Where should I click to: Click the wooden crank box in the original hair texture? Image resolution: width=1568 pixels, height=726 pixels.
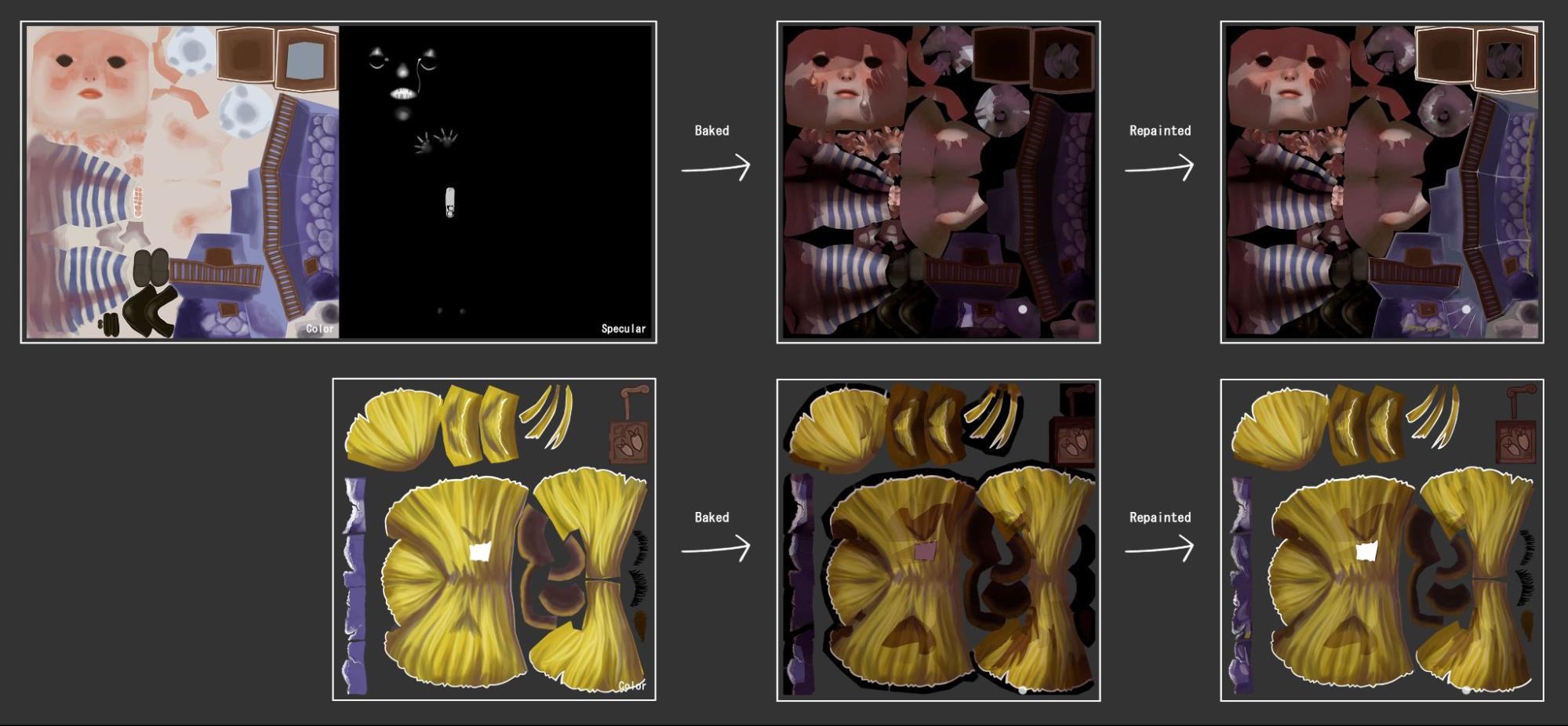629,440
